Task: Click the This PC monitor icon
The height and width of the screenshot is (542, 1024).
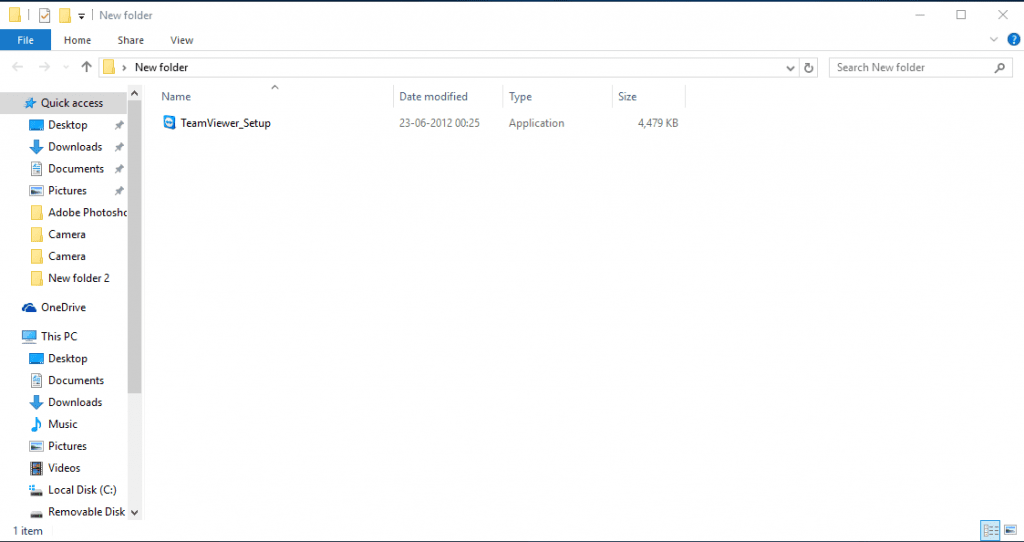Action: pos(29,336)
